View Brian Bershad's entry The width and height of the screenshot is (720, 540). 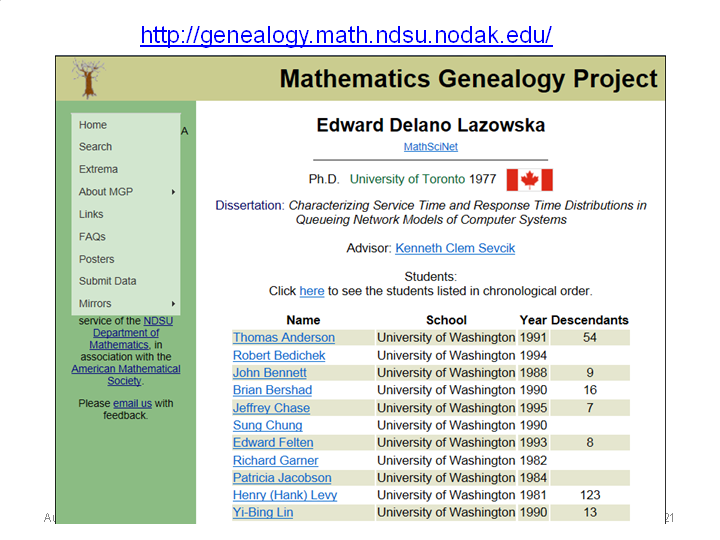(x=272, y=390)
